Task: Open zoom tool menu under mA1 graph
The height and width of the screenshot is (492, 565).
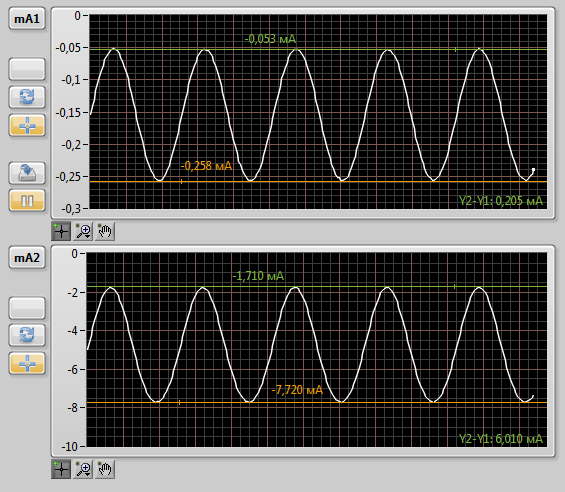Action: 83,231
